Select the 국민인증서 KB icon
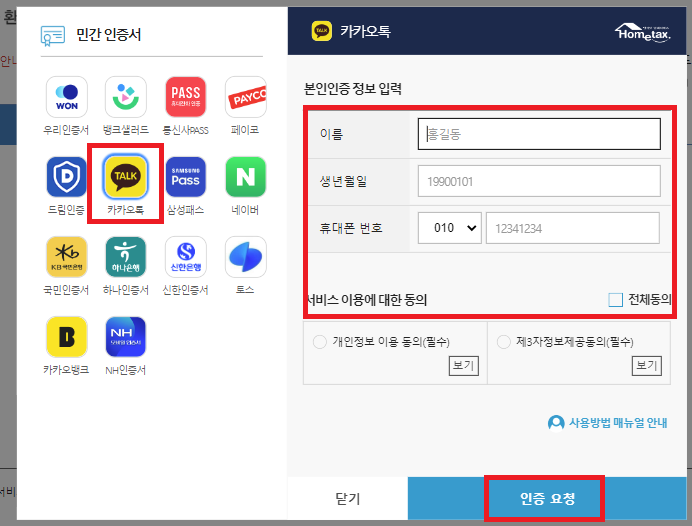 tap(67, 257)
